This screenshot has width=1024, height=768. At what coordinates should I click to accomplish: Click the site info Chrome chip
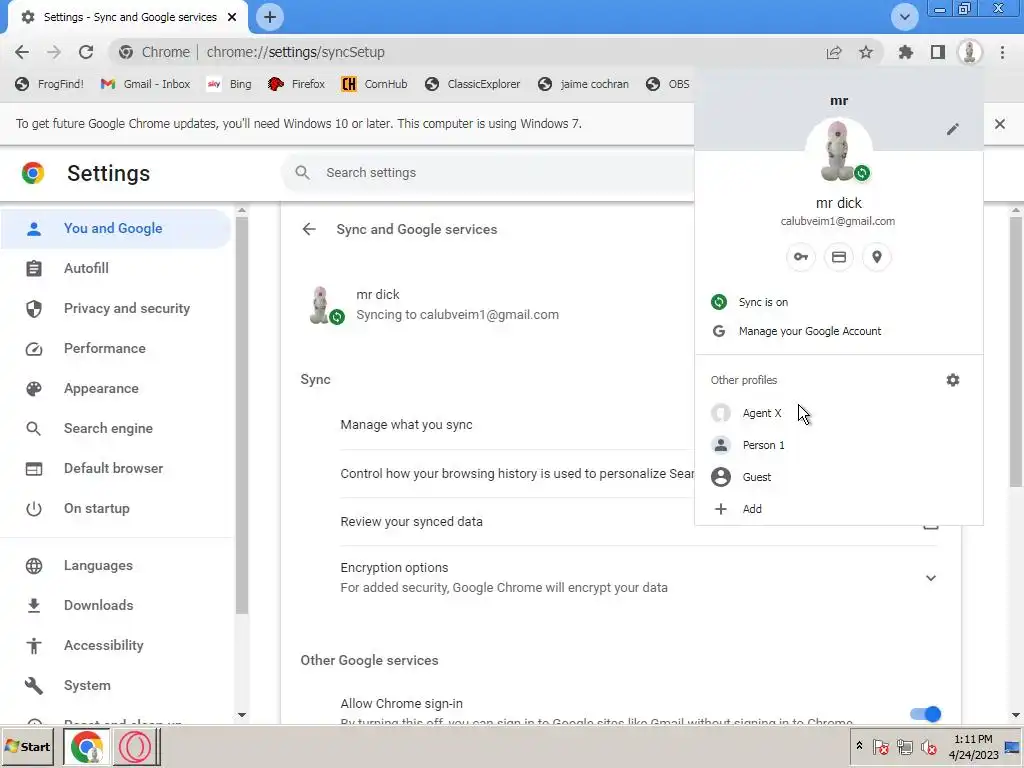(x=155, y=52)
